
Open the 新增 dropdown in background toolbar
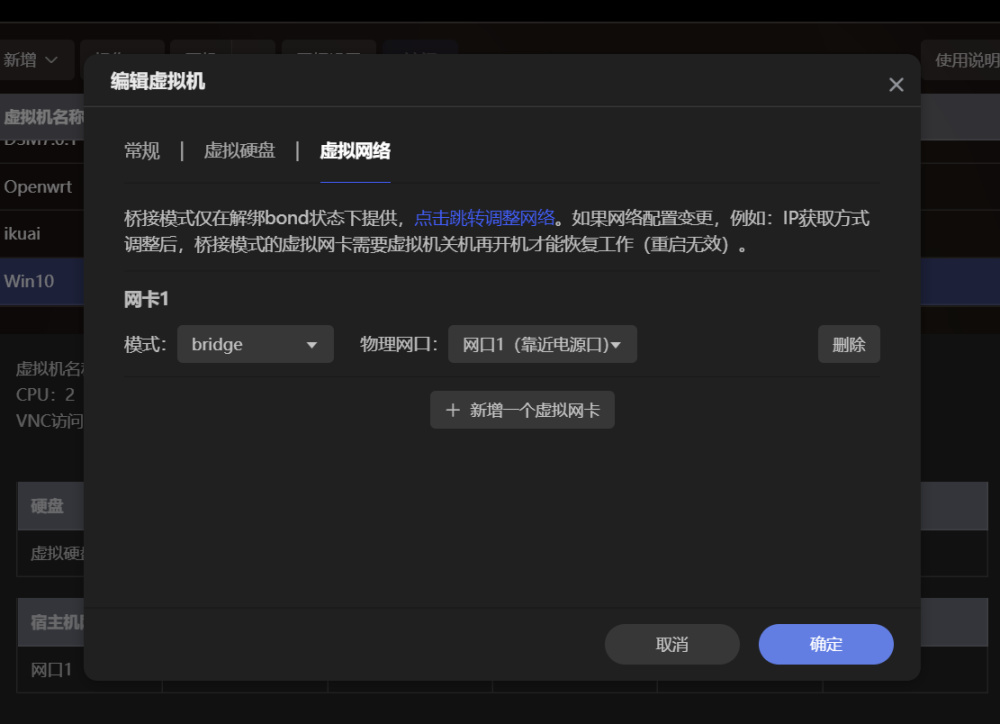32,60
